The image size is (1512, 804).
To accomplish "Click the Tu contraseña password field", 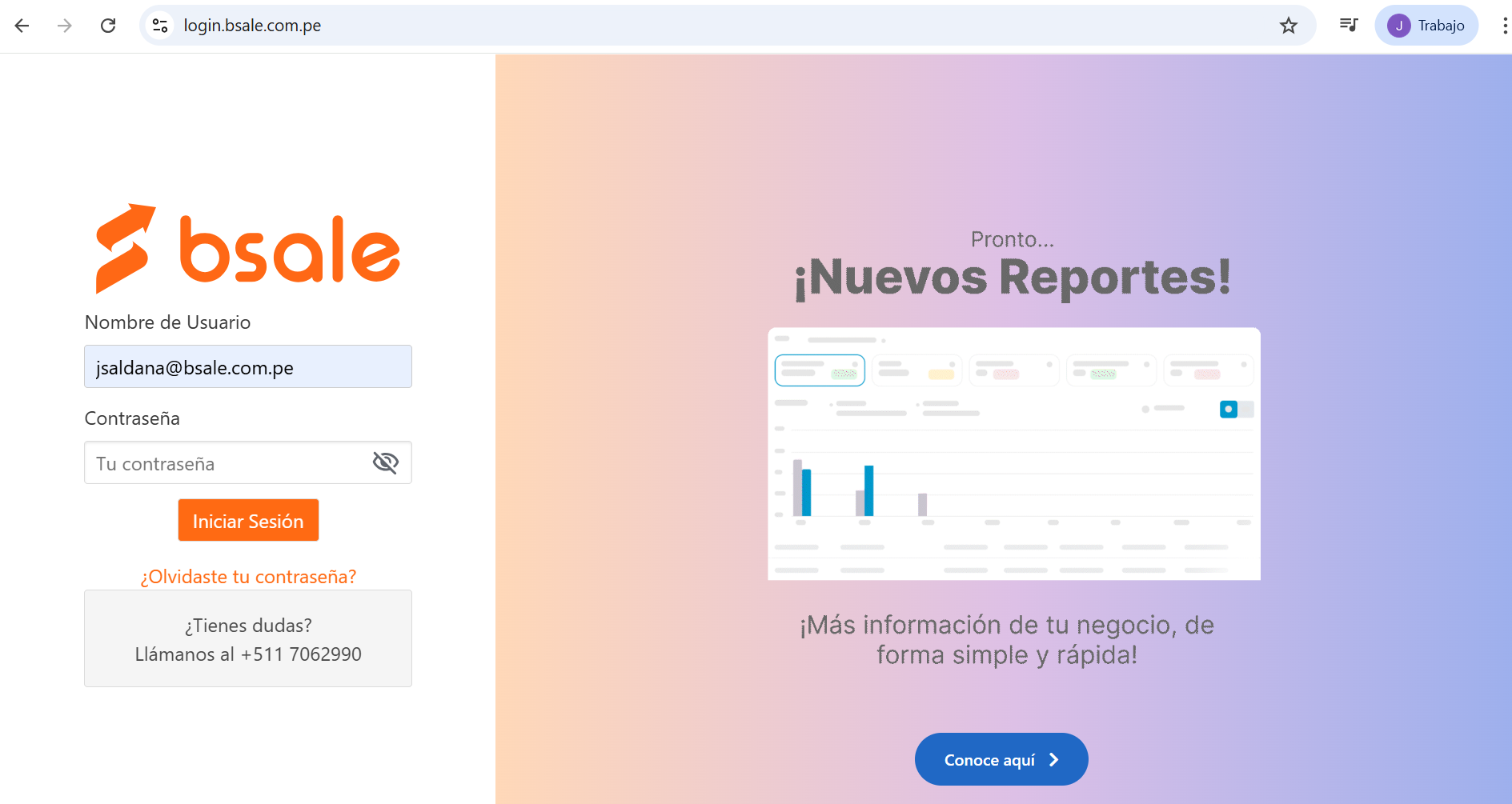I will tap(248, 462).
